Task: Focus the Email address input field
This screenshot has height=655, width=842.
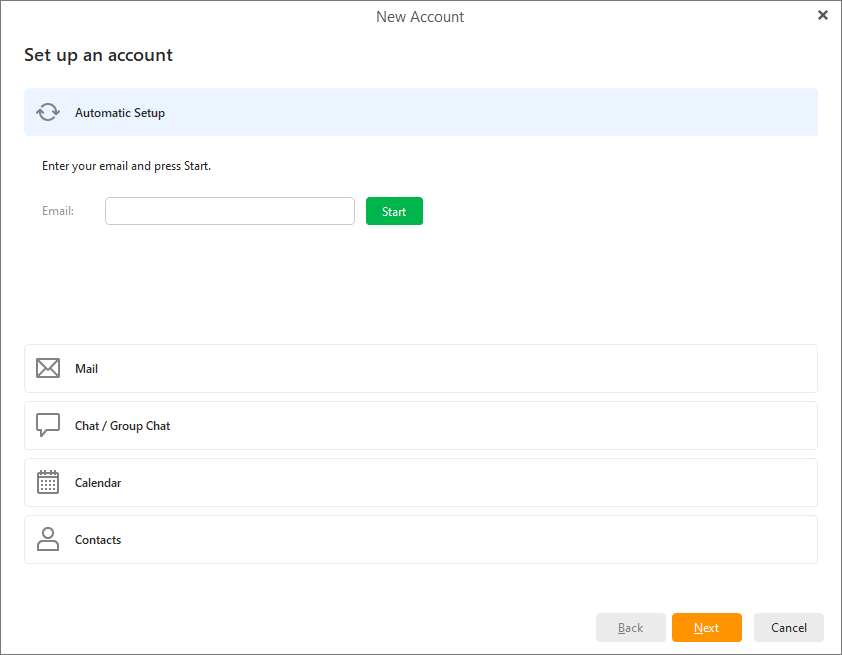Action: 229,211
